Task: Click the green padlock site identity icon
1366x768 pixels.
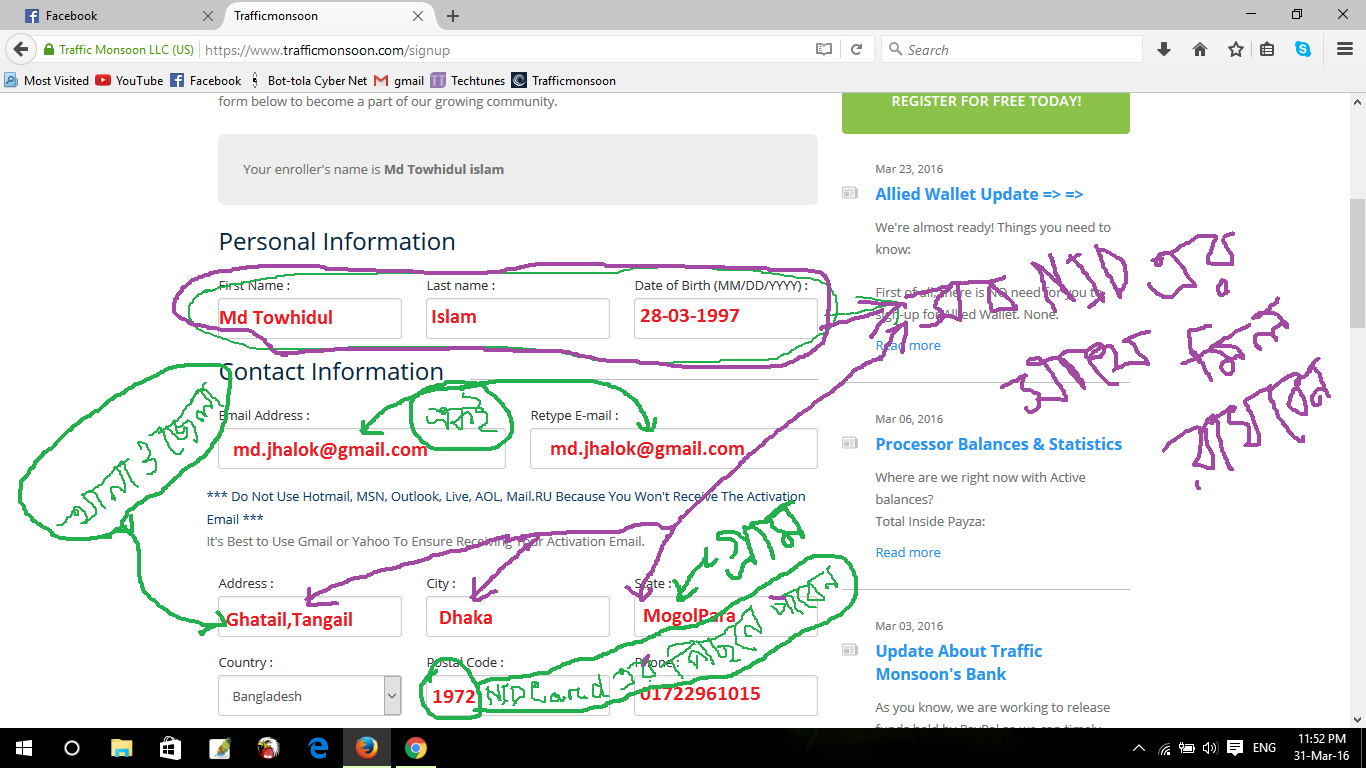Action: (48, 49)
